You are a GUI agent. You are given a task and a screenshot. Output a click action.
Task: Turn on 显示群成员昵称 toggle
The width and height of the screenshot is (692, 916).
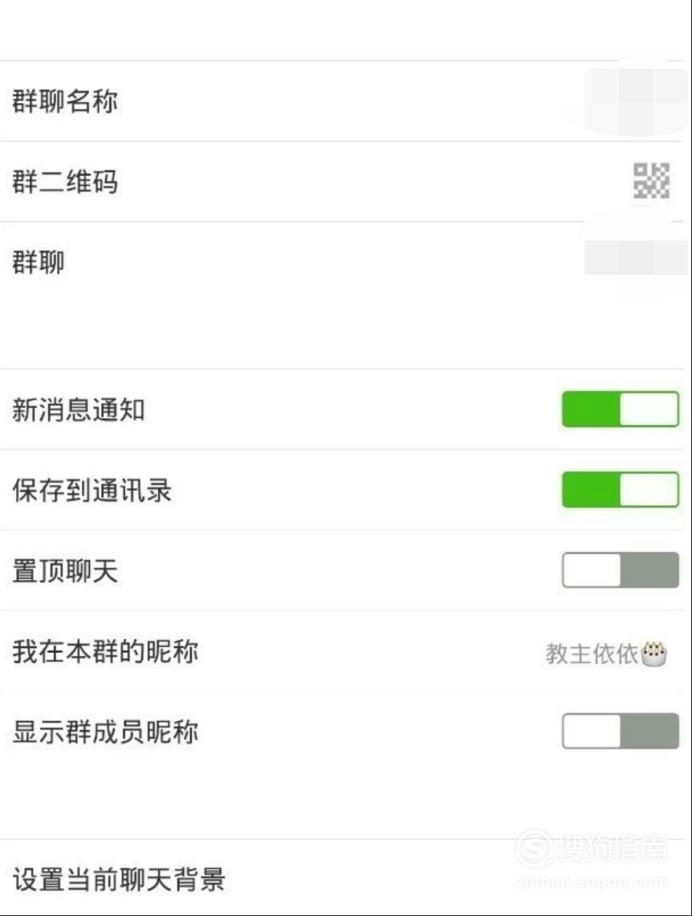click(620, 731)
